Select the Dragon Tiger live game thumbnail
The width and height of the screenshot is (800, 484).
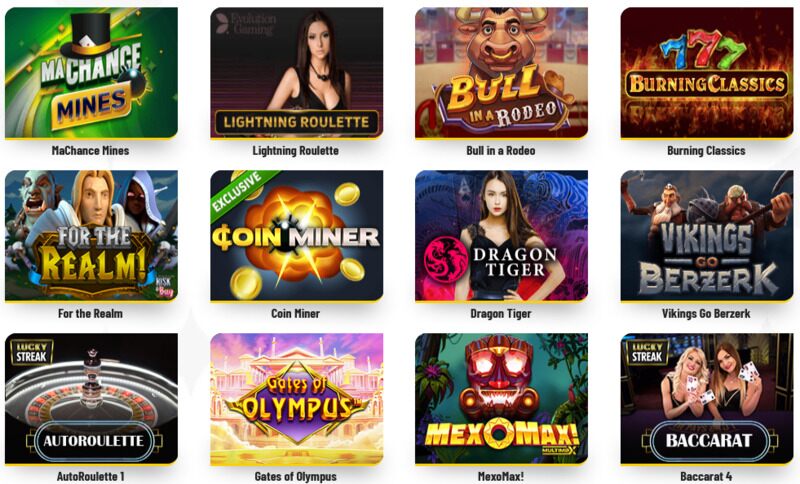click(502, 236)
